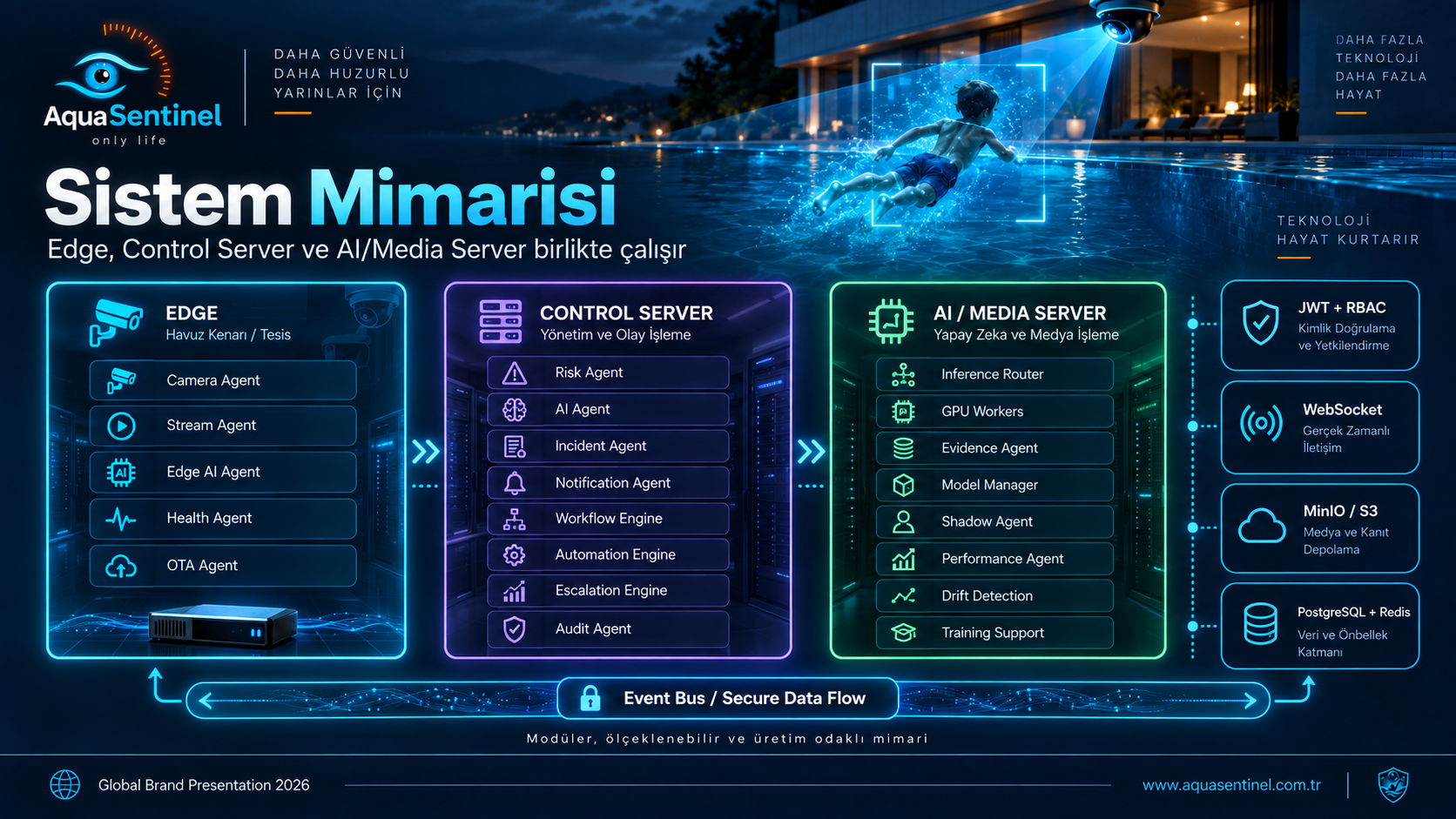1456x819 pixels.
Task: Click the AI Agent brain icon
Action: click(x=515, y=409)
